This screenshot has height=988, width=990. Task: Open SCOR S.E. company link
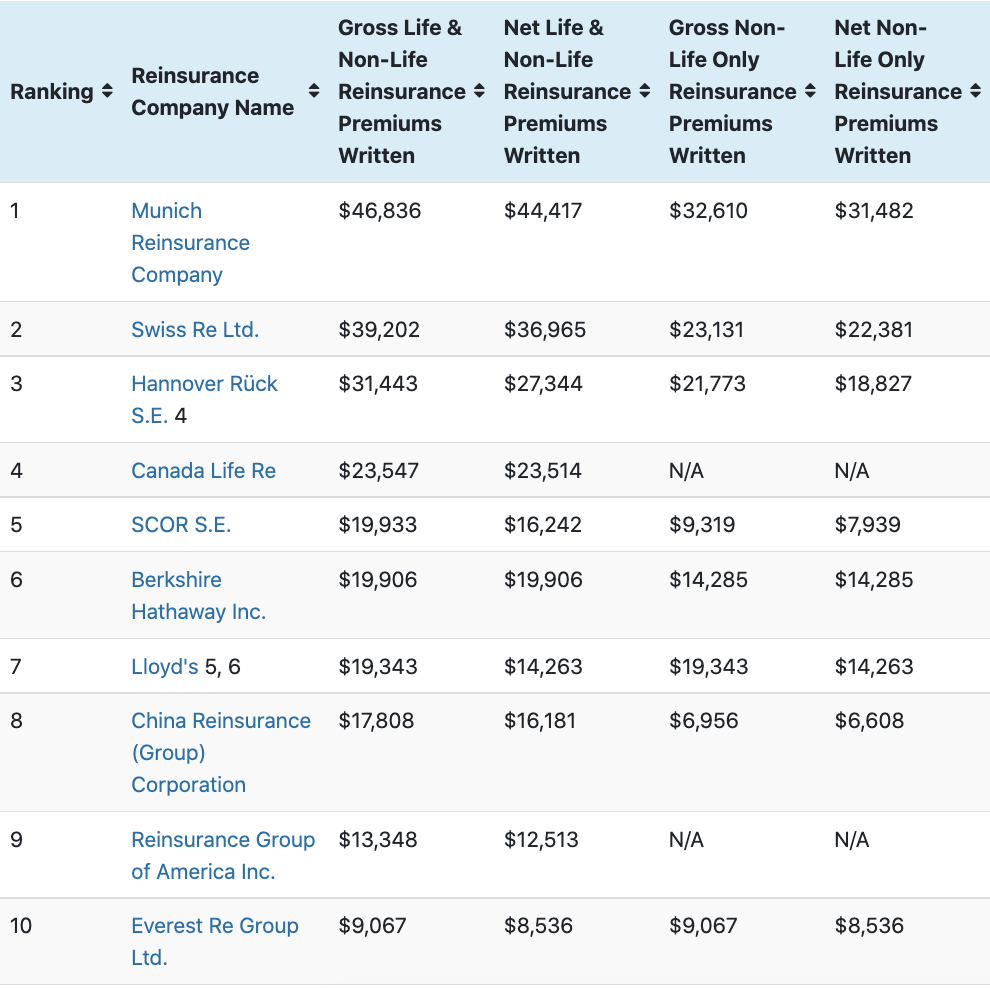tap(181, 525)
